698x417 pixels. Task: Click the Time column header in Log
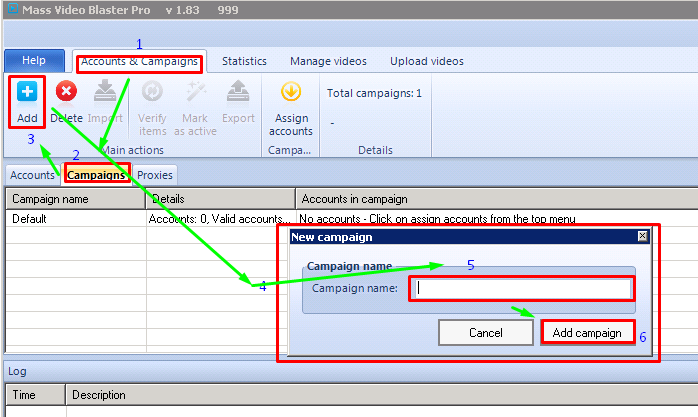tap(35, 395)
